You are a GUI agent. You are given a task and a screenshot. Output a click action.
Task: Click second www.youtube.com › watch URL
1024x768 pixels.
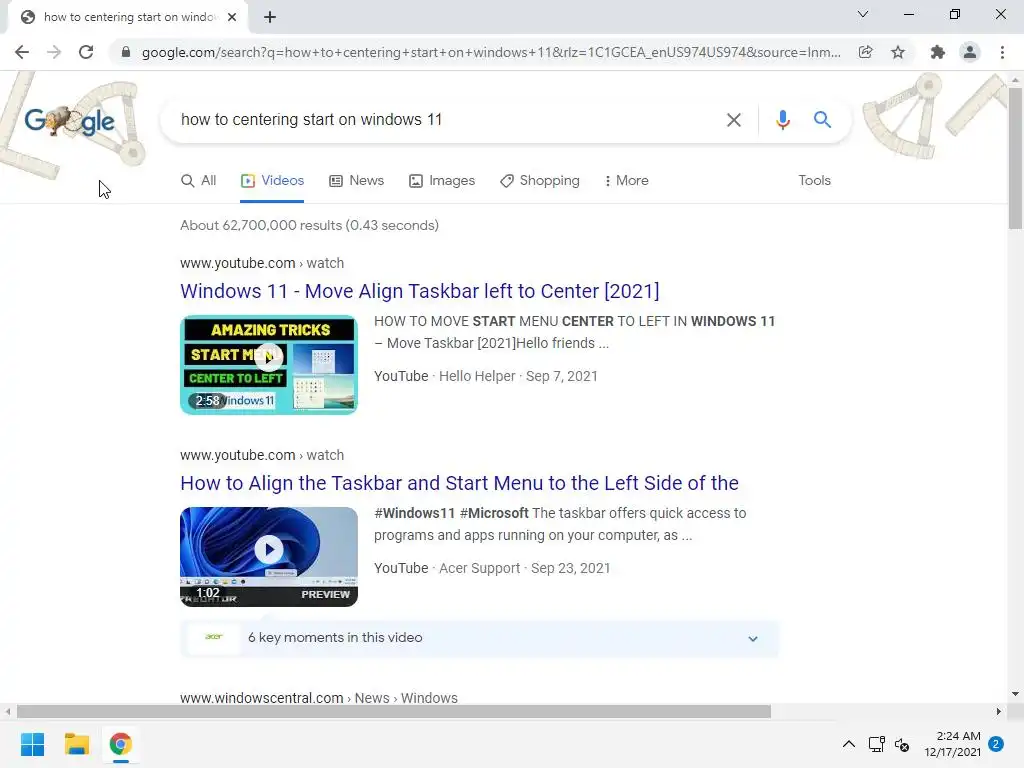coord(262,455)
